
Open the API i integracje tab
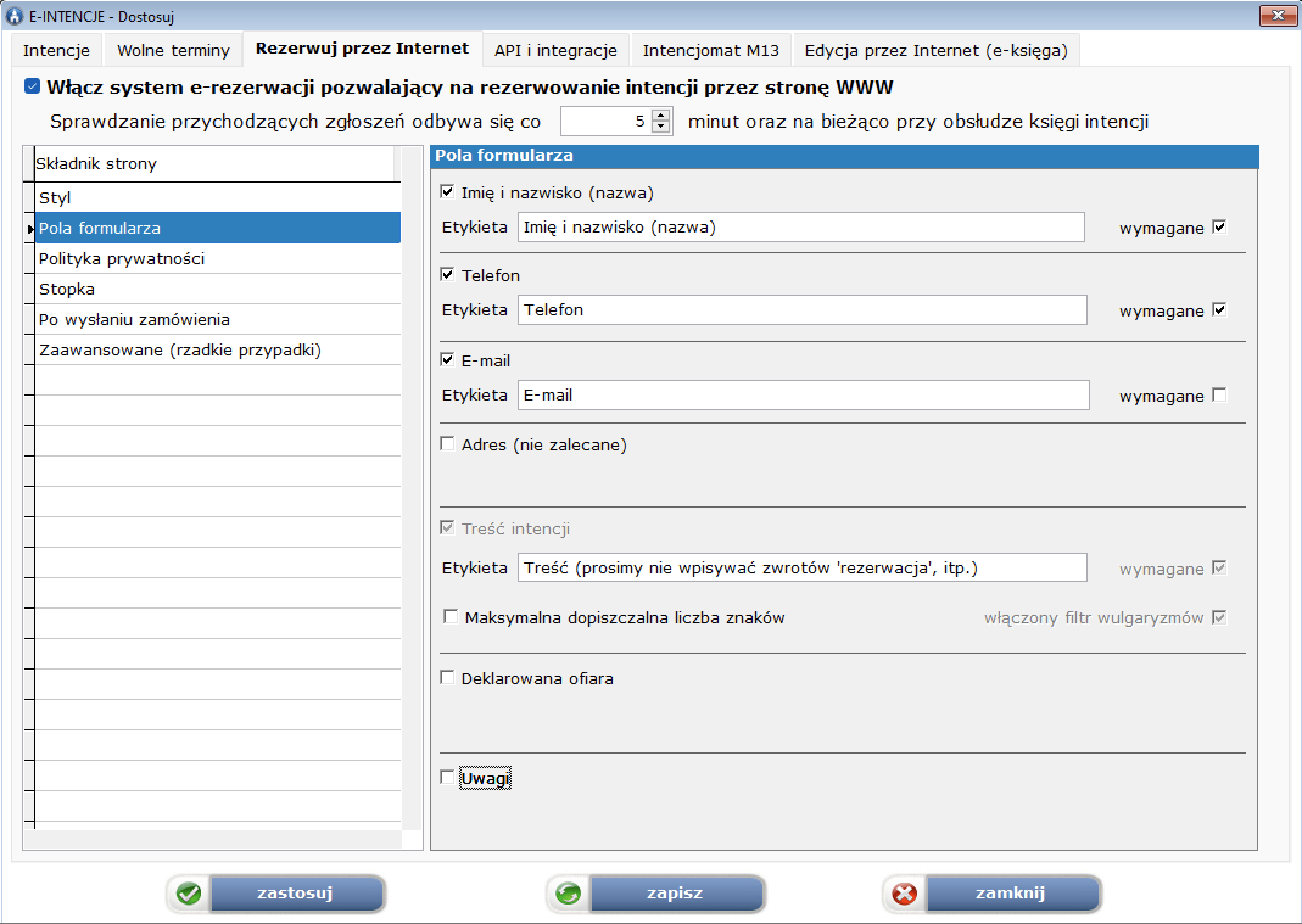(x=555, y=51)
